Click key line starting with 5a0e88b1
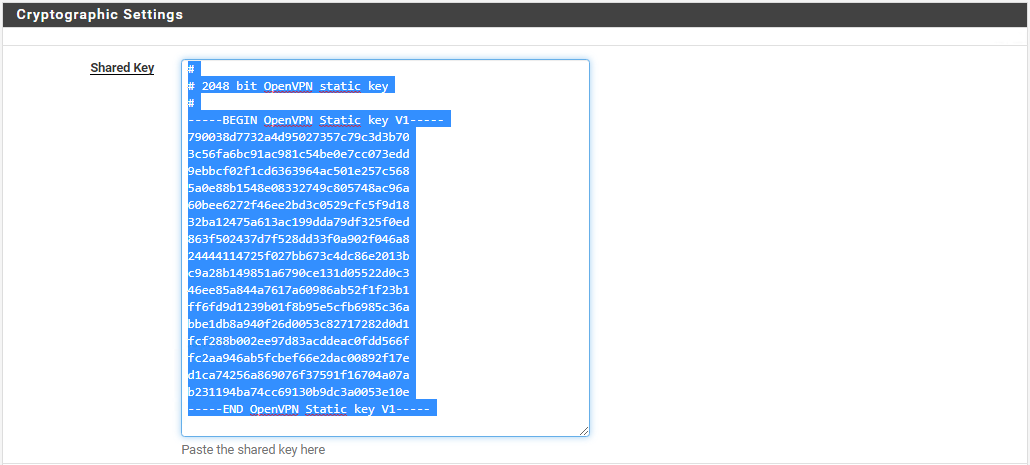 click(x=299, y=188)
